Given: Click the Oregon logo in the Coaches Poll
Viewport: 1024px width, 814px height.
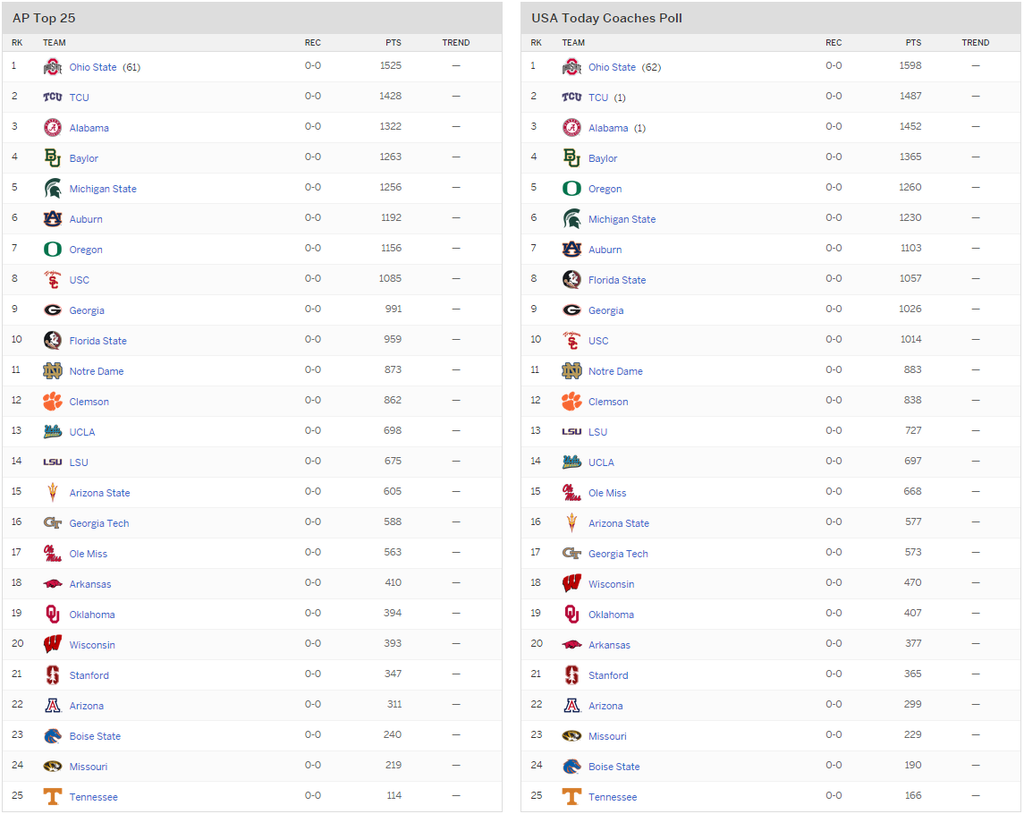Looking at the screenshot, I should coord(571,188).
